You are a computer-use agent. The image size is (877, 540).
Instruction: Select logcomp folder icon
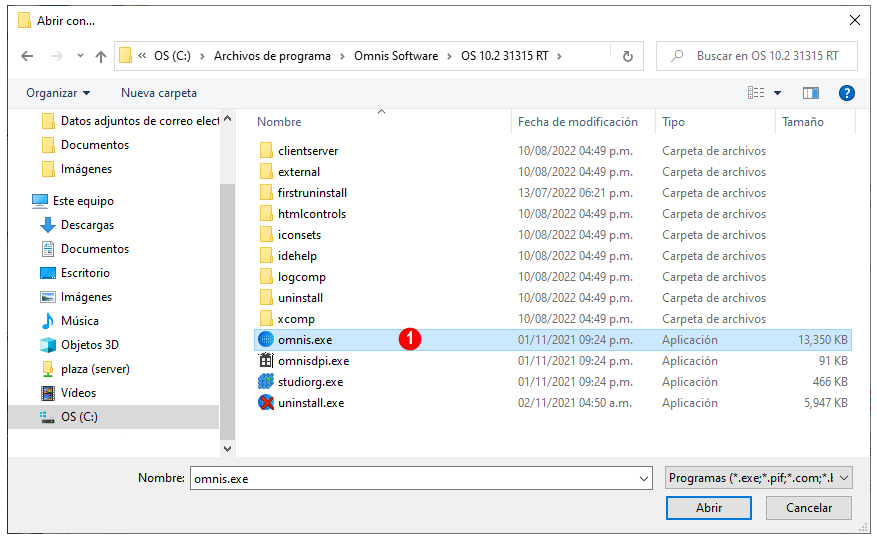[266, 277]
